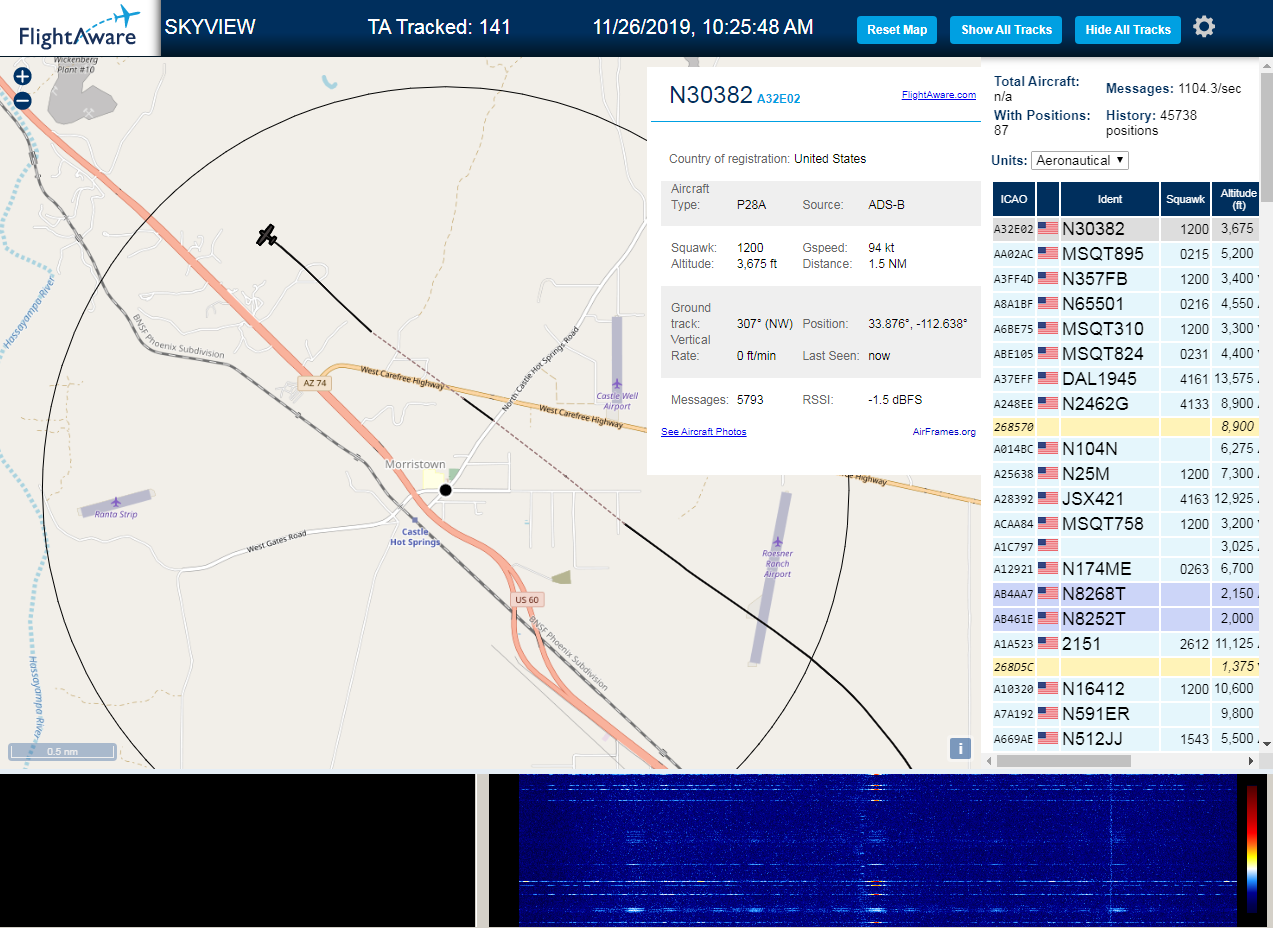Open the settings gear icon
The image size is (1273, 929).
coord(1204,27)
